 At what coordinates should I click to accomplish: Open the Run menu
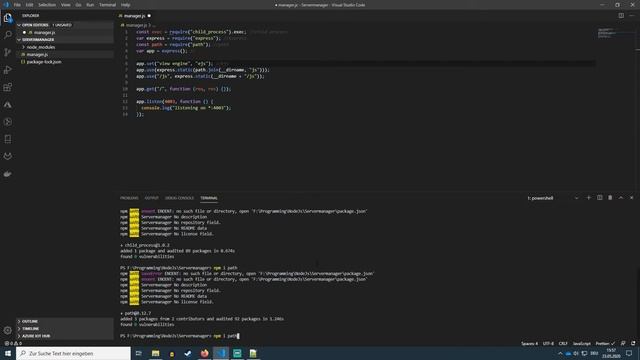[90, 5]
